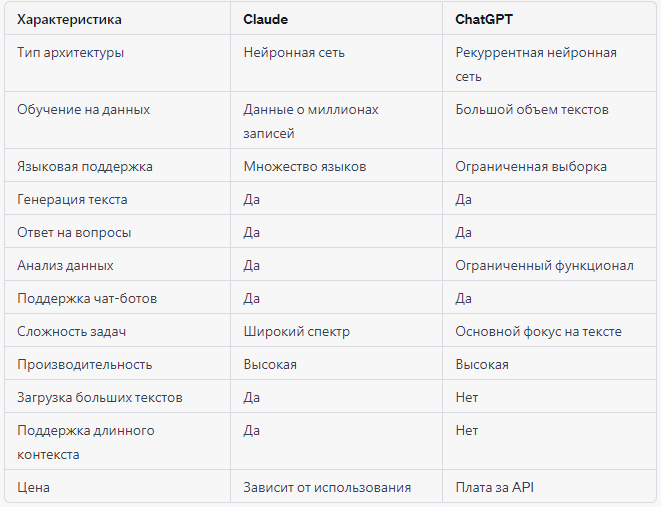Click the 'Ограниченный функционал' cell
Viewport: 661px width, 507px height.
544,265
